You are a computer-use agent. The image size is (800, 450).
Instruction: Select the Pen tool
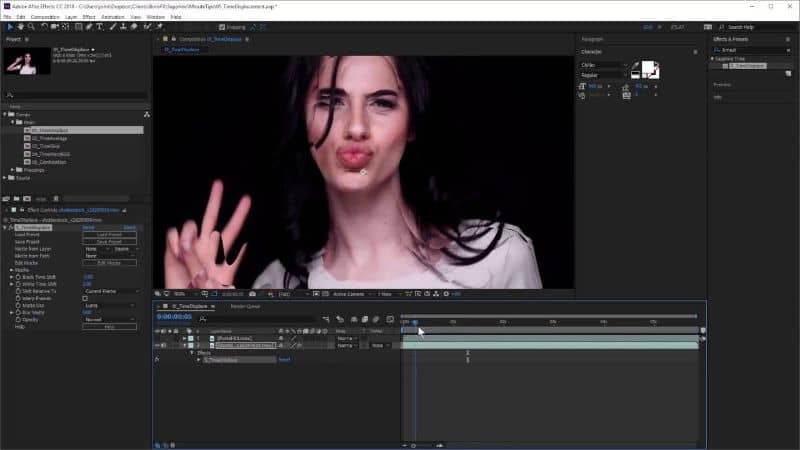tap(89, 27)
